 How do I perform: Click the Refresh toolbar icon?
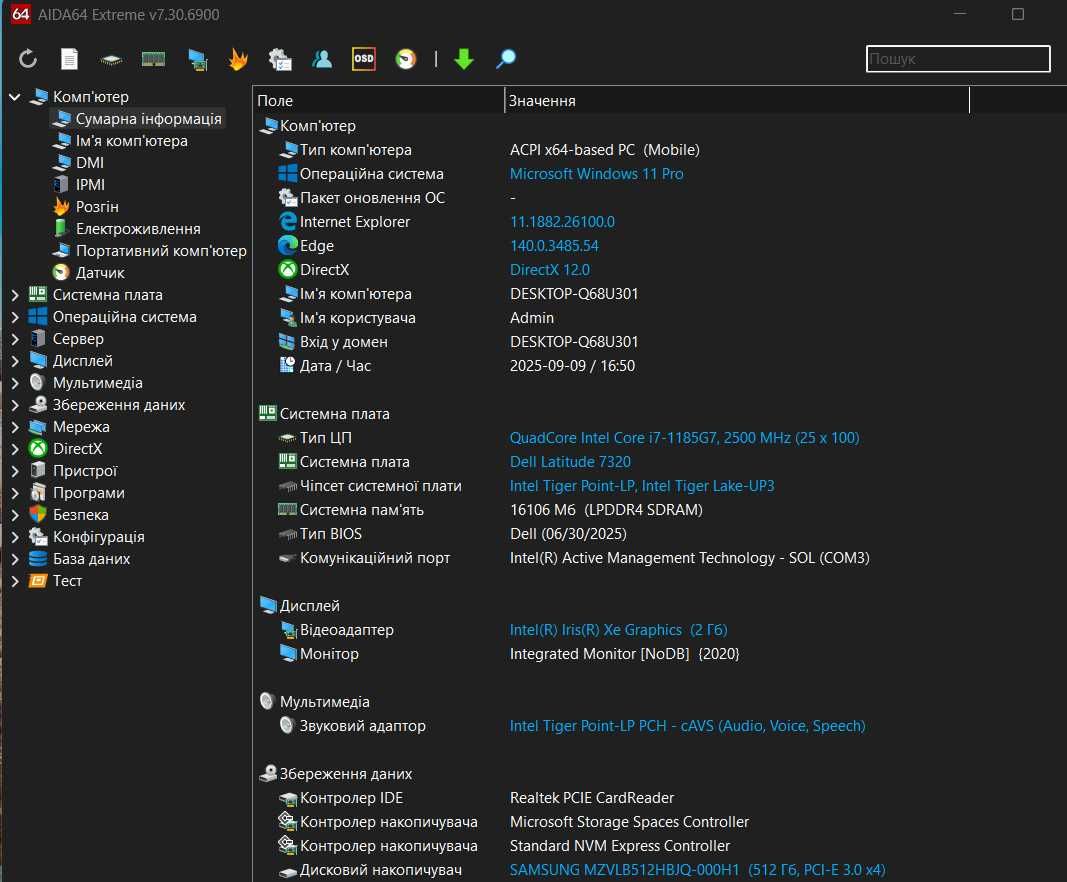pyautogui.click(x=28, y=59)
